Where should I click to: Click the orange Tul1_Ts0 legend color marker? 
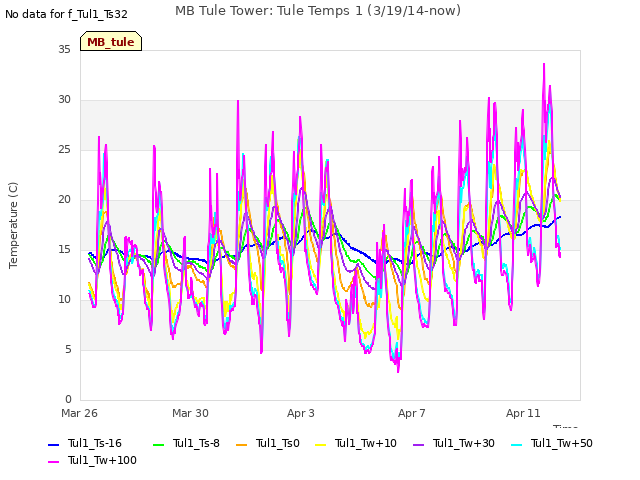242,444
